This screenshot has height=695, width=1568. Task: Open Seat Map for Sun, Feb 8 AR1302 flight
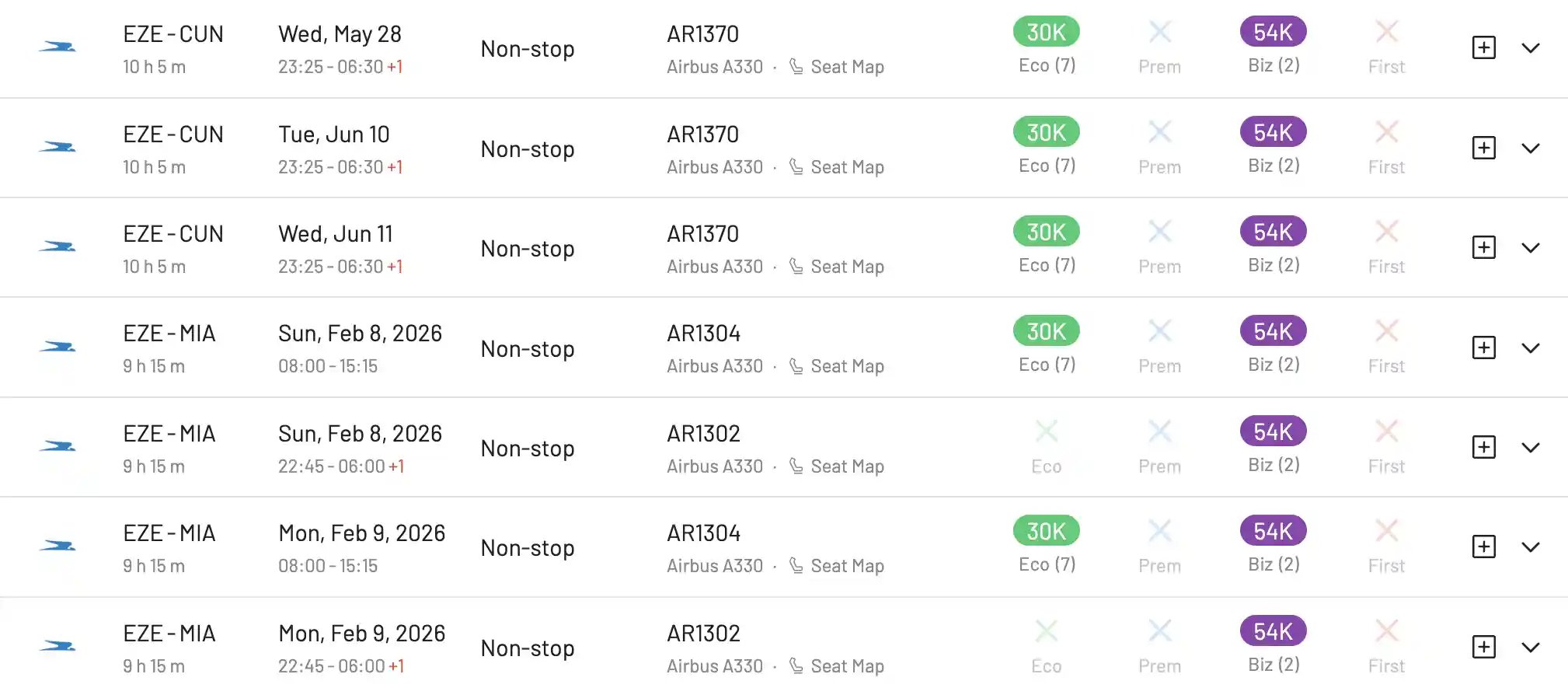(x=837, y=466)
